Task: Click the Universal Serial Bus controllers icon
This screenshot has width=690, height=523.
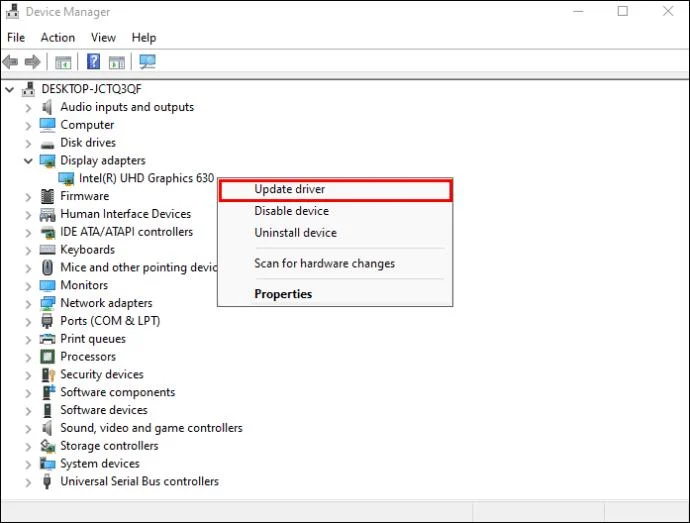Action: click(x=47, y=482)
